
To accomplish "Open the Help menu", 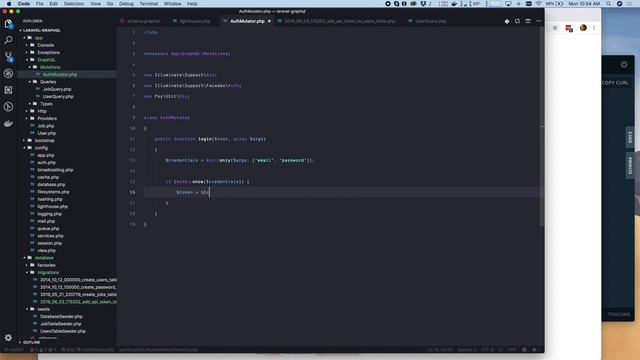I will click(x=192, y=4).
